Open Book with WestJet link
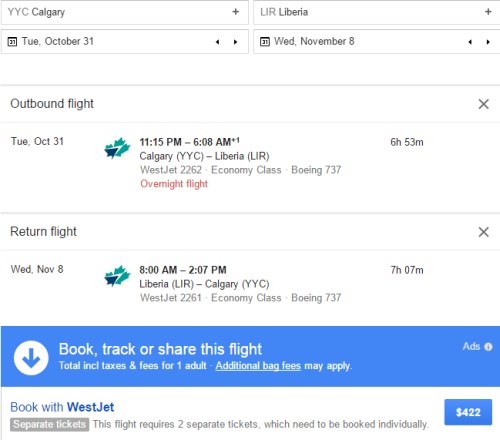Image resolution: width=500 pixels, height=440 pixels. tap(62, 407)
